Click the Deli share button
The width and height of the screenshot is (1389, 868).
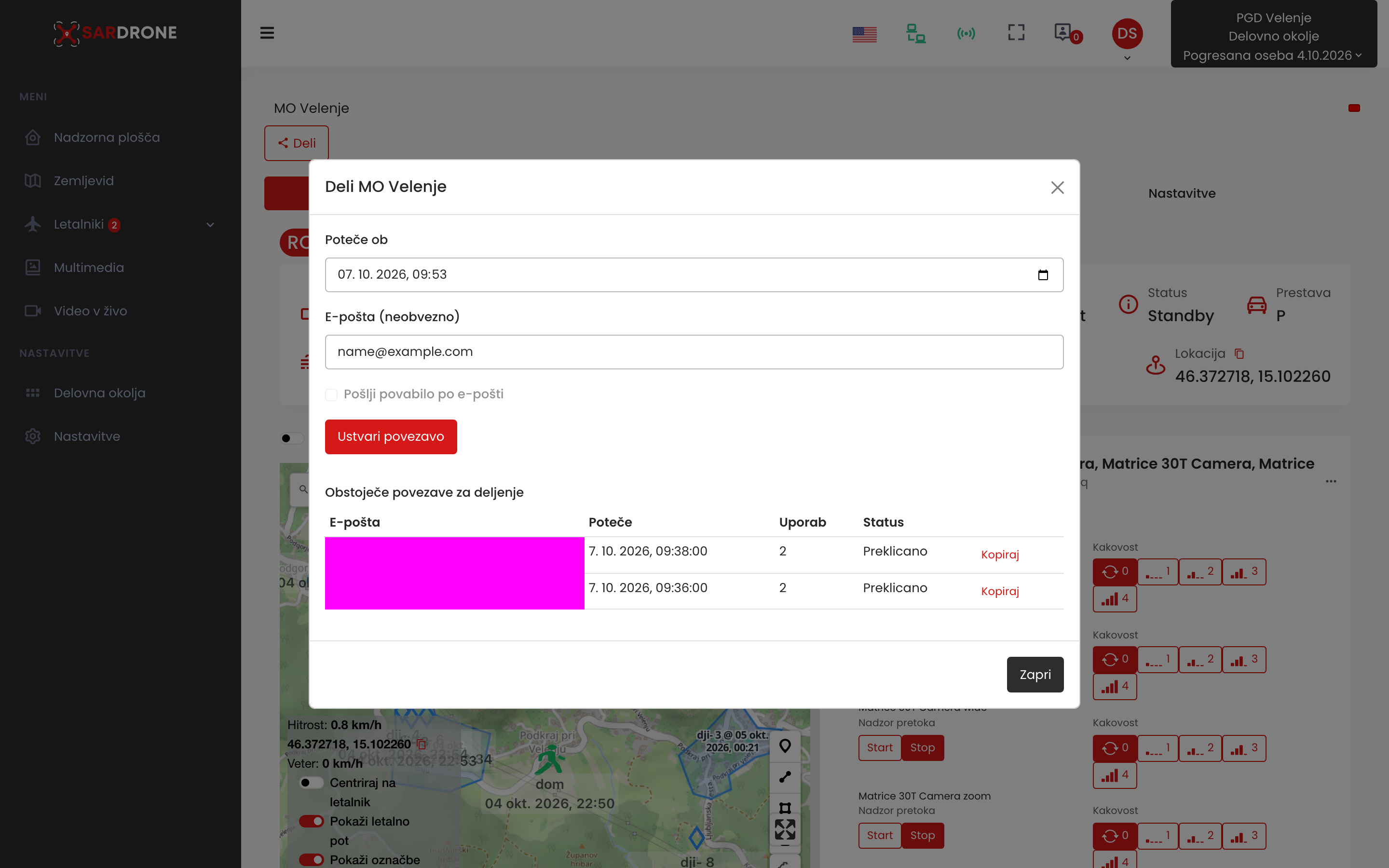pyautogui.click(x=296, y=143)
